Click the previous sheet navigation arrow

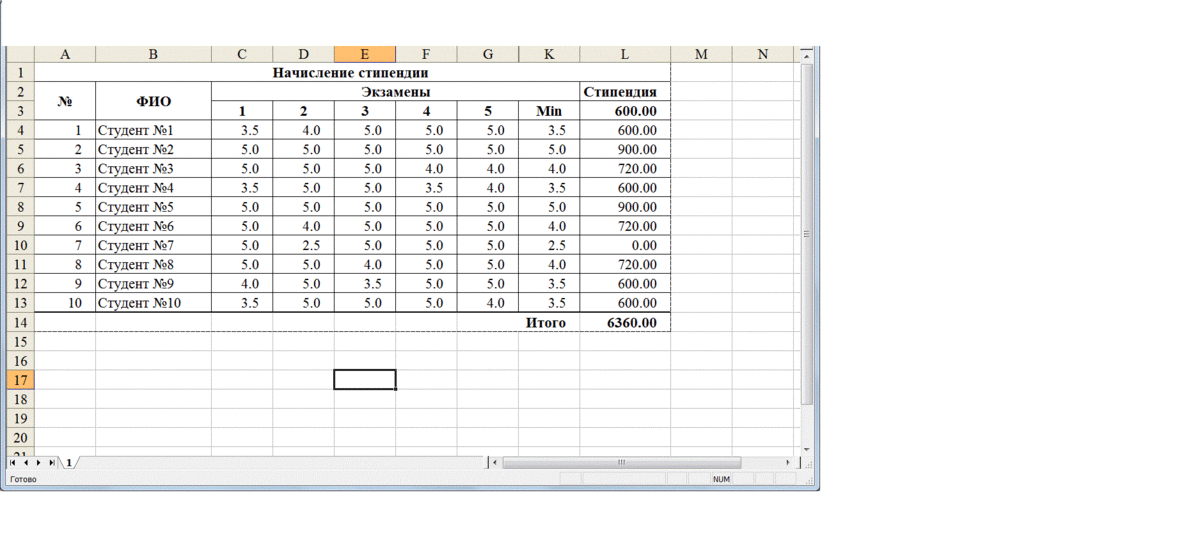[x=25, y=463]
